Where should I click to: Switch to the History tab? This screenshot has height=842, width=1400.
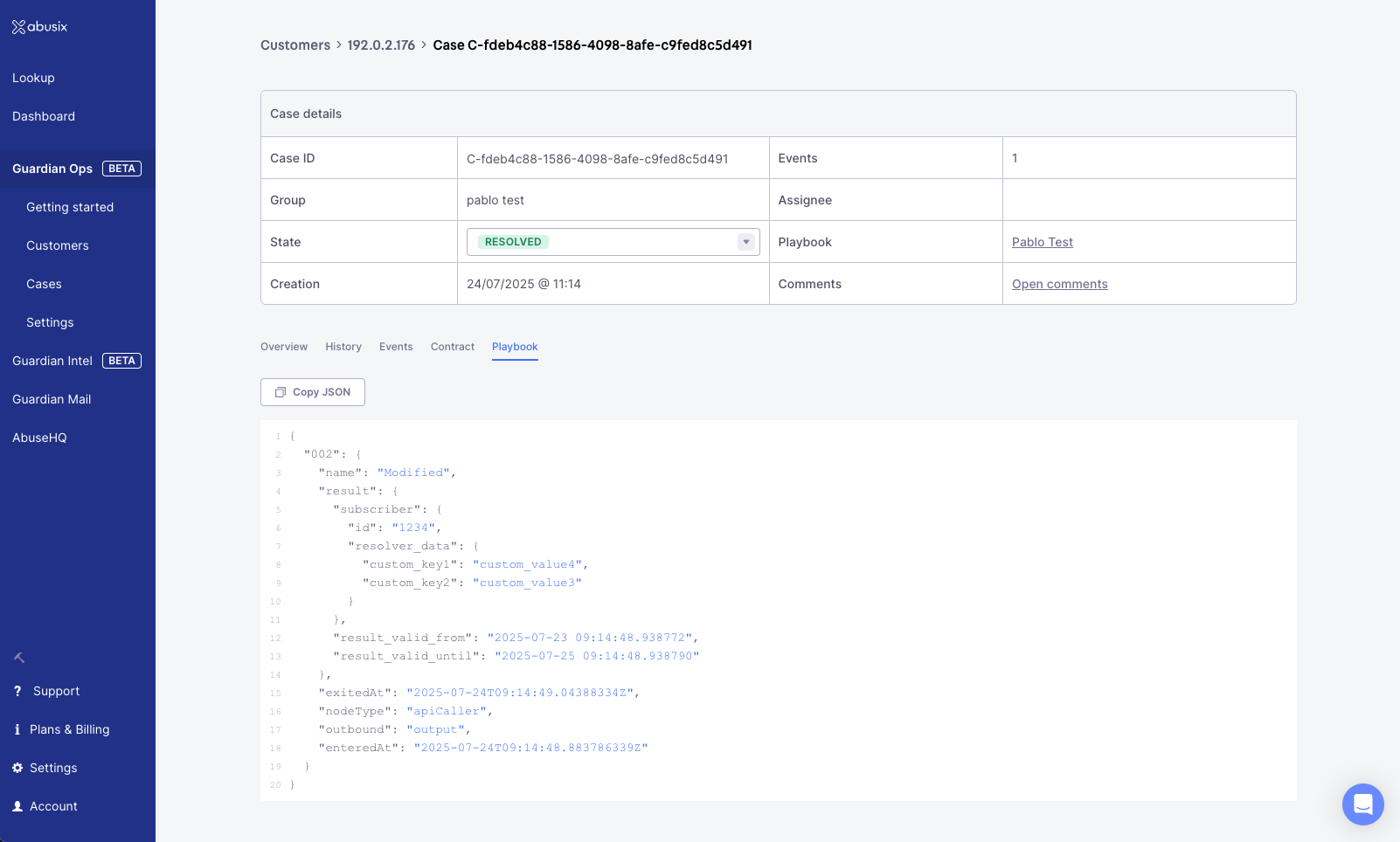click(x=343, y=347)
